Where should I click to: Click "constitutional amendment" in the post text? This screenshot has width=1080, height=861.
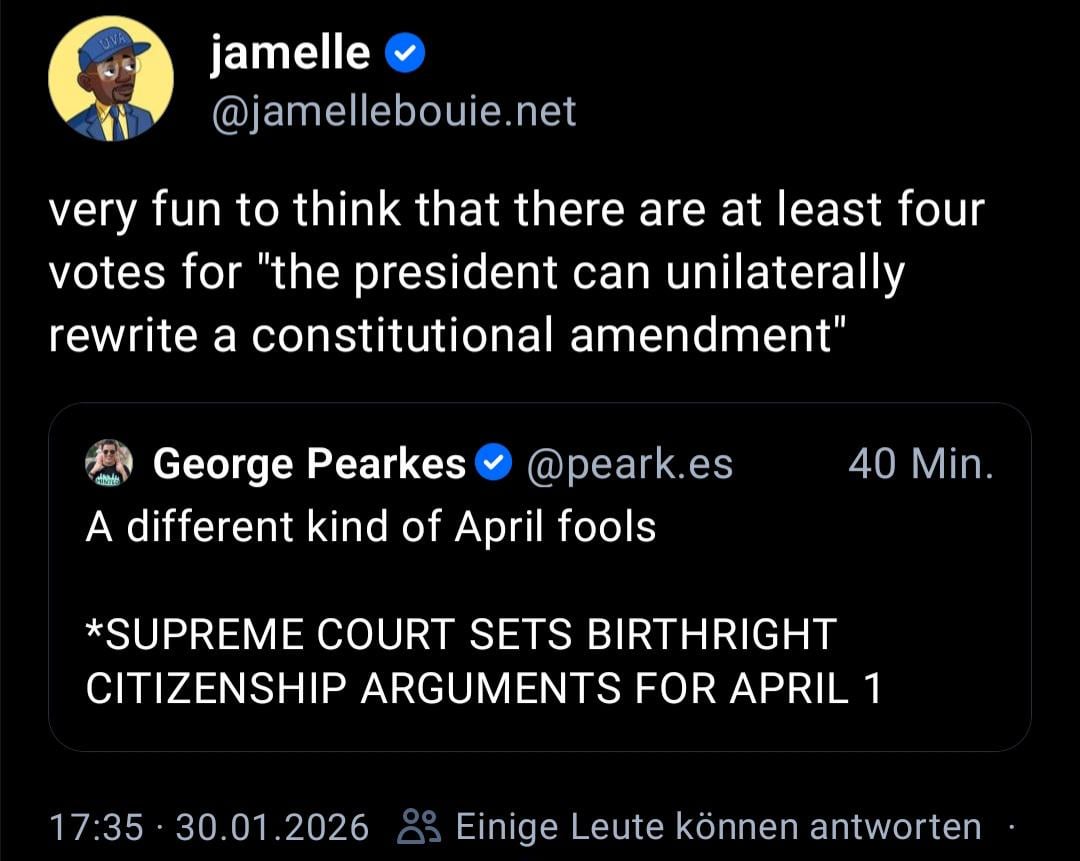point(542,337)
